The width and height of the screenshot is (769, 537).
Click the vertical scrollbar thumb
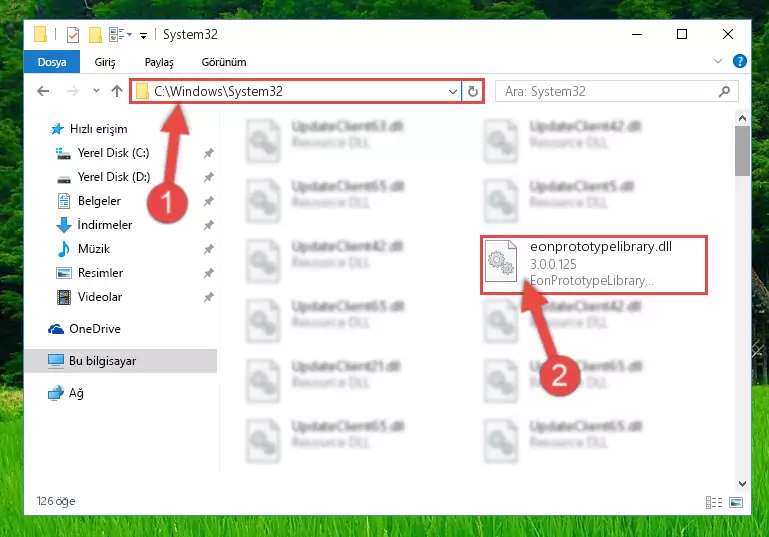[x=742, y=151]
